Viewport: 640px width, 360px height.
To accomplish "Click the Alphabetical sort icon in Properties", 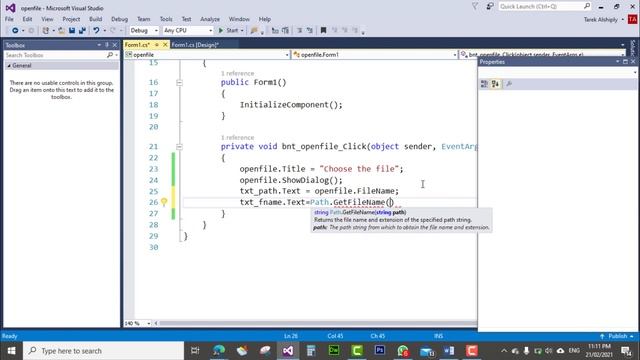I will pos(495,84).
